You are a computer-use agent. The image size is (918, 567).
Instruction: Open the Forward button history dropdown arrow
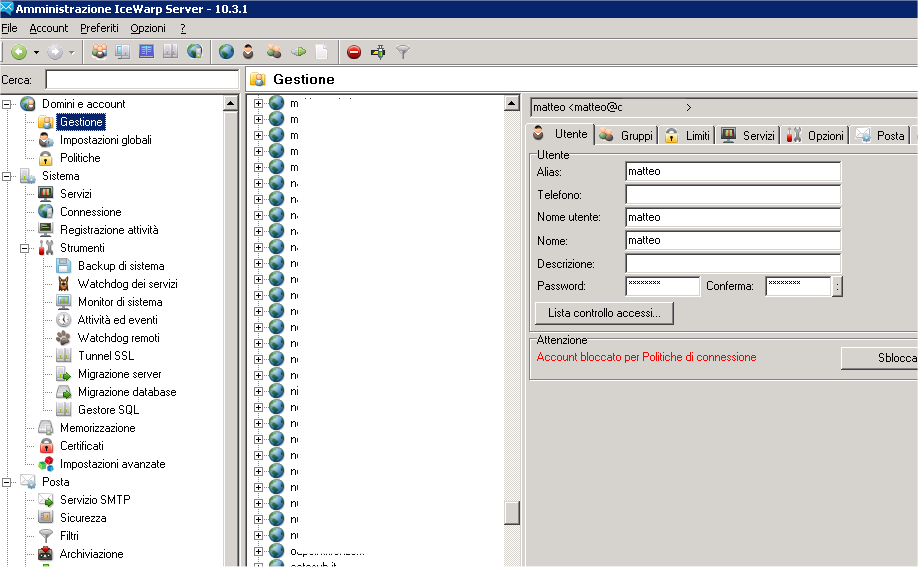pos(71,52)
